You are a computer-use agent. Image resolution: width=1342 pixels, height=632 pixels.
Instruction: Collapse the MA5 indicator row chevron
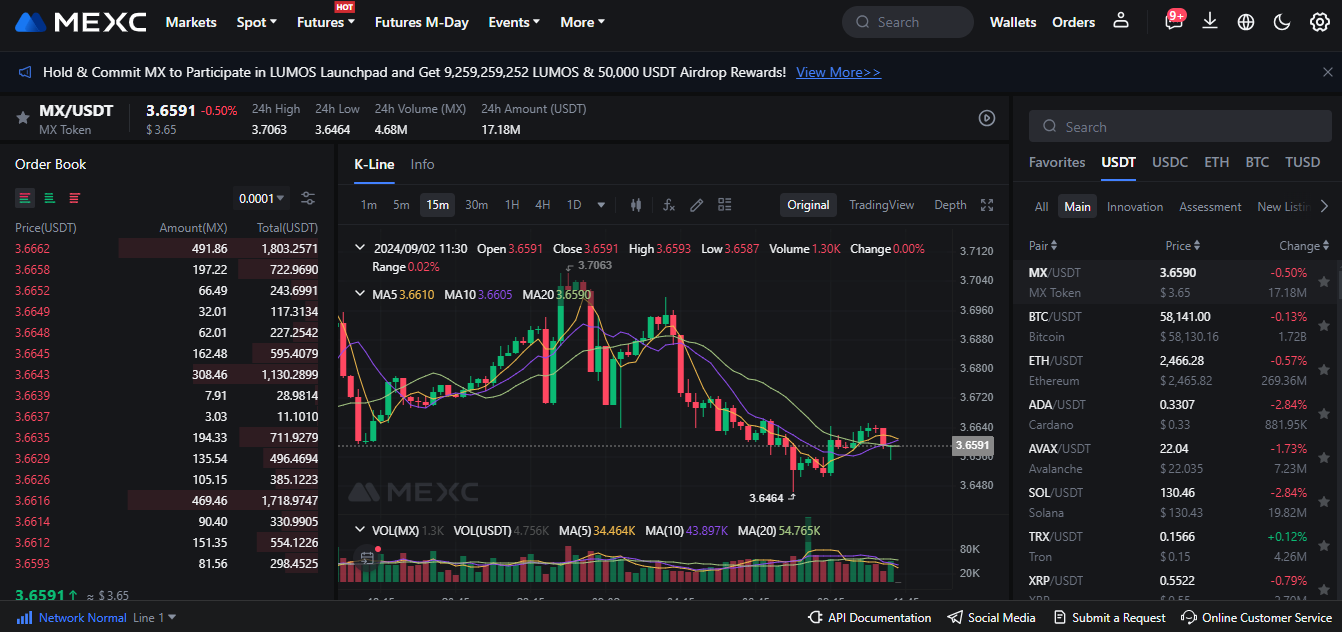pos(360,294)
